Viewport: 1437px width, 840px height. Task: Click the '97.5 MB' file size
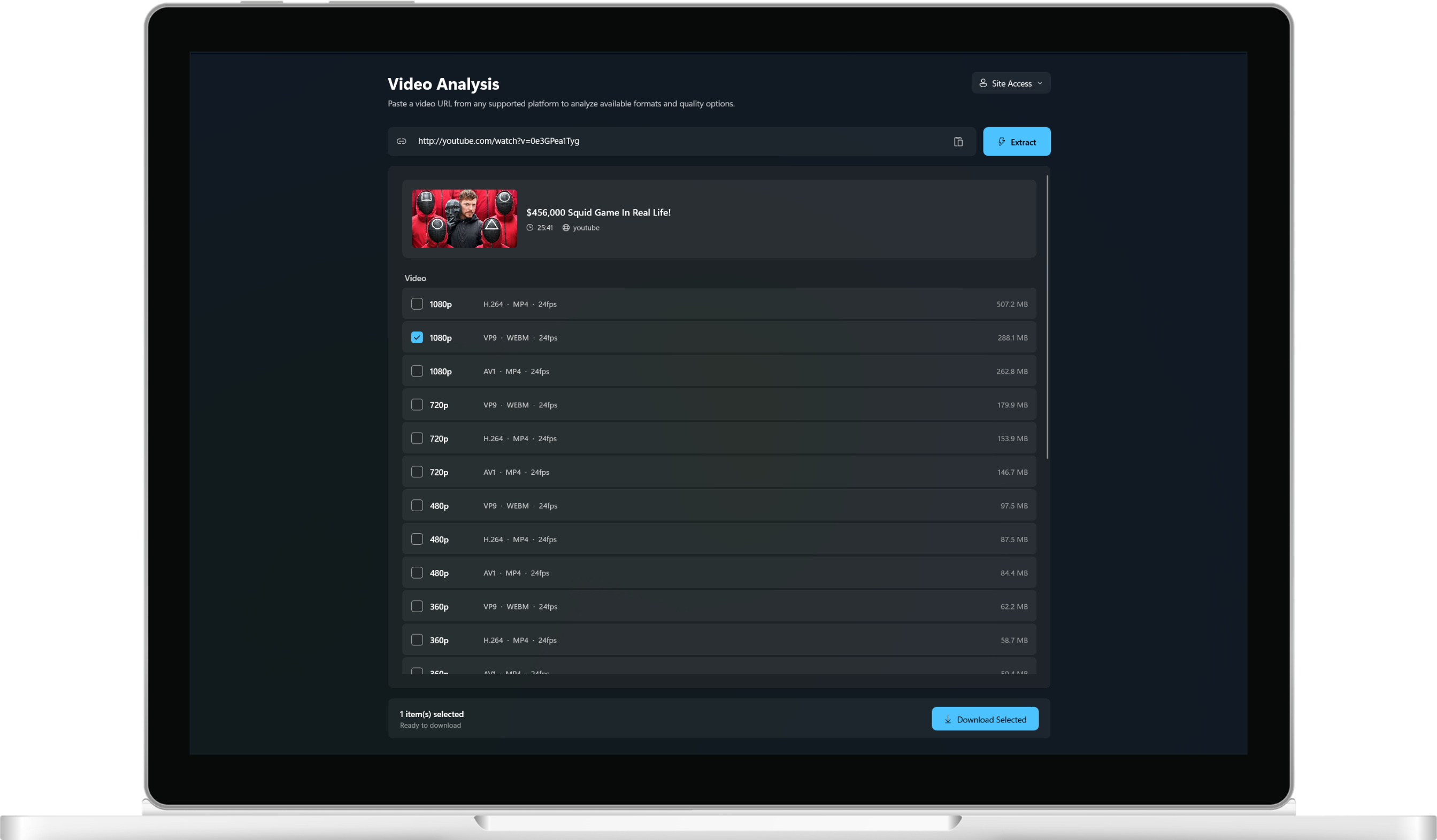(1014, 506)
